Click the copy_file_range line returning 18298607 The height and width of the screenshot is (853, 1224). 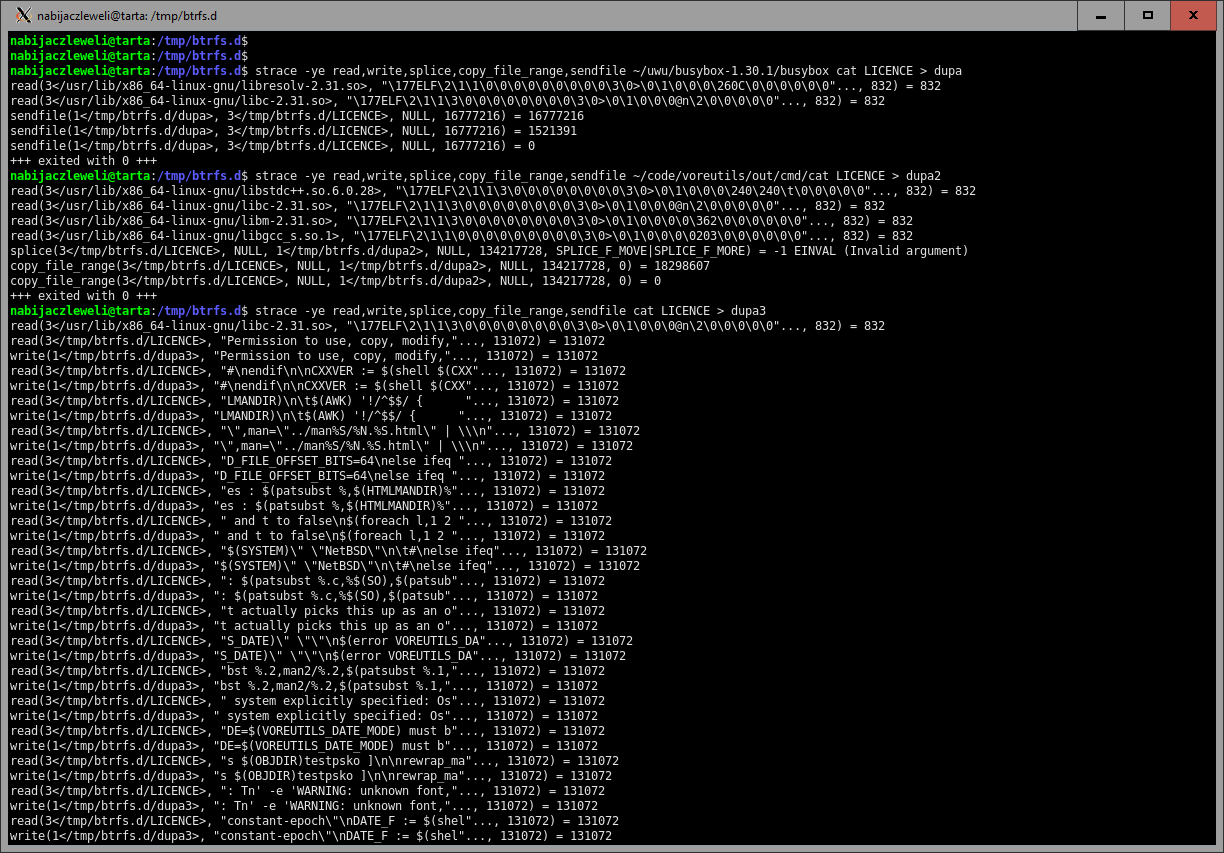(x=360, y=266)
